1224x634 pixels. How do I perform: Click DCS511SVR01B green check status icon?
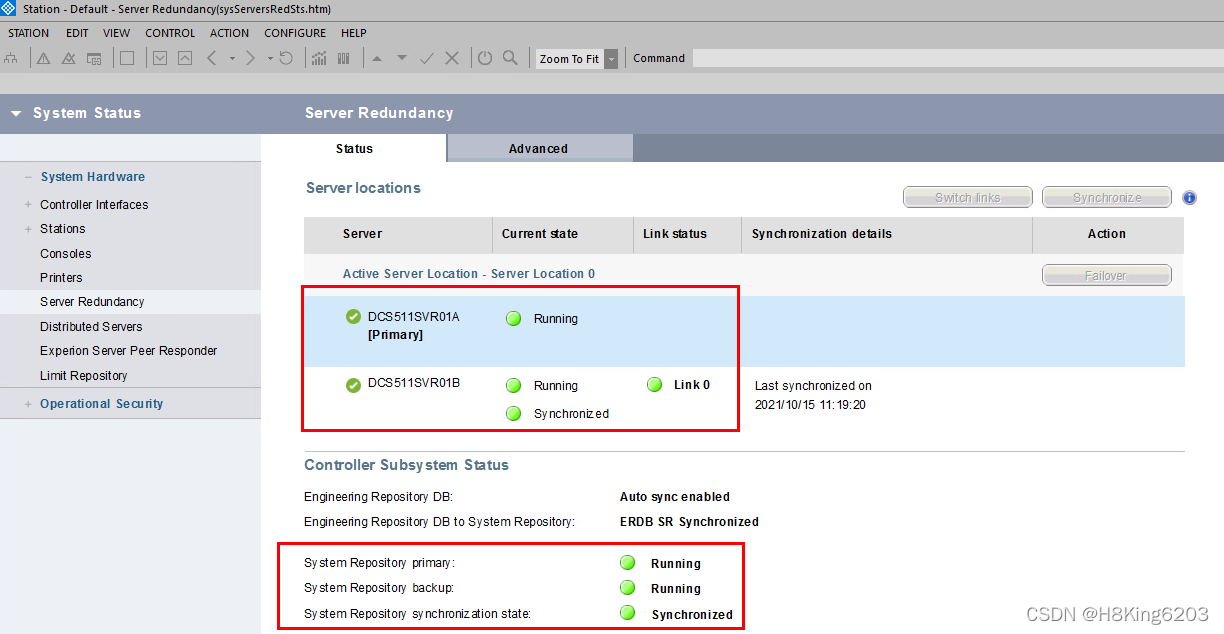(x=353, y=385)
